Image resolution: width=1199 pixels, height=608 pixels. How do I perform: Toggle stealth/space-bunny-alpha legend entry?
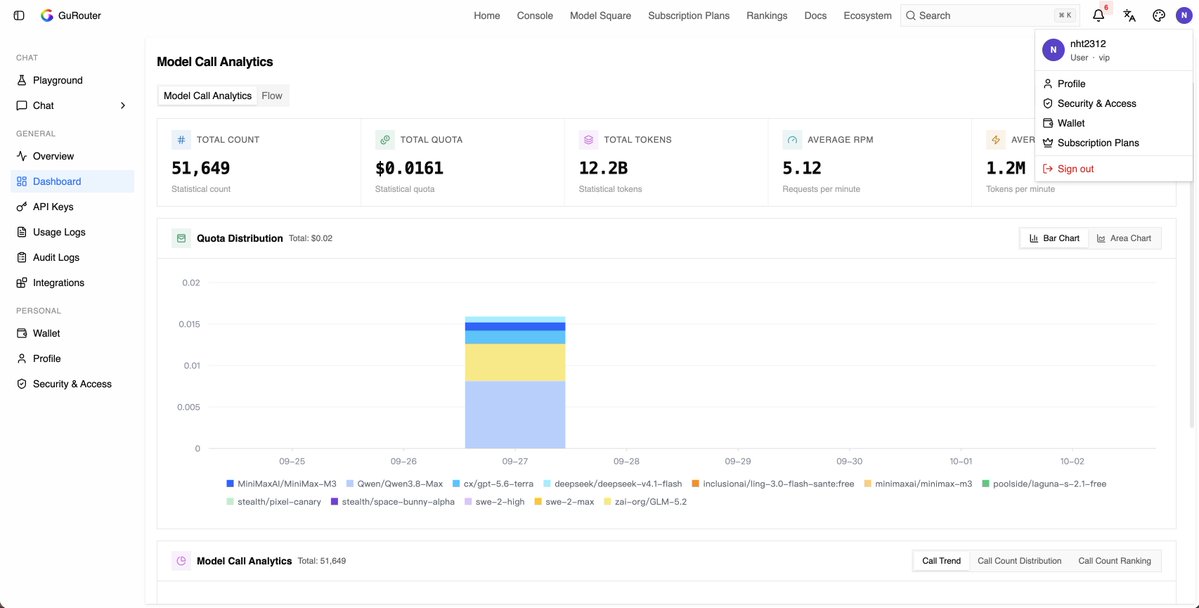[392, 502]
